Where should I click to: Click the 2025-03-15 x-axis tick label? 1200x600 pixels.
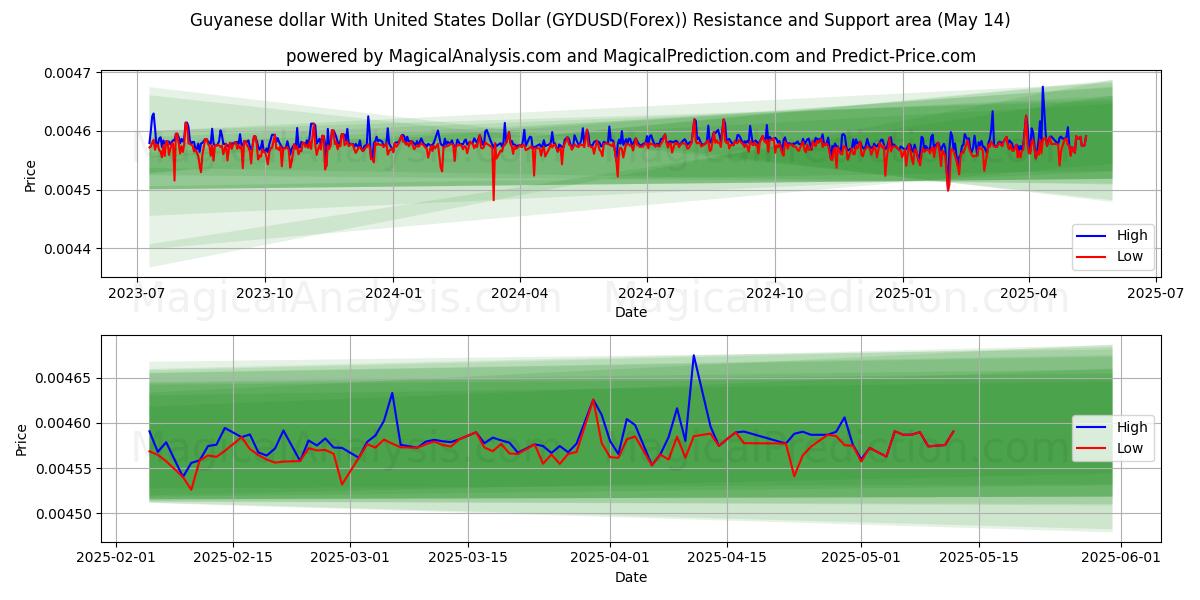(468, 558)
